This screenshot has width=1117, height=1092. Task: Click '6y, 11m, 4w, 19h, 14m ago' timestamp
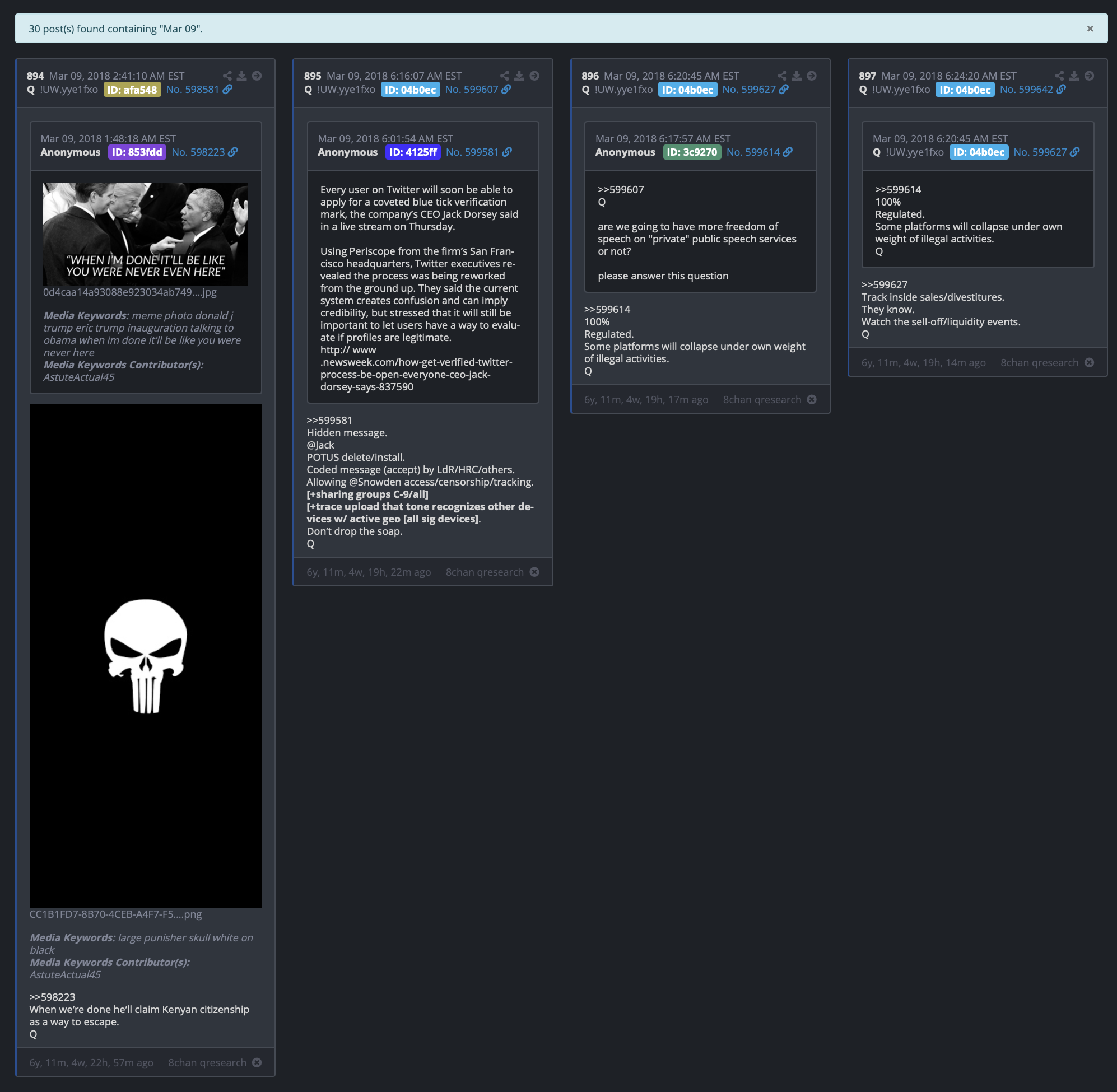click(923, 362)
